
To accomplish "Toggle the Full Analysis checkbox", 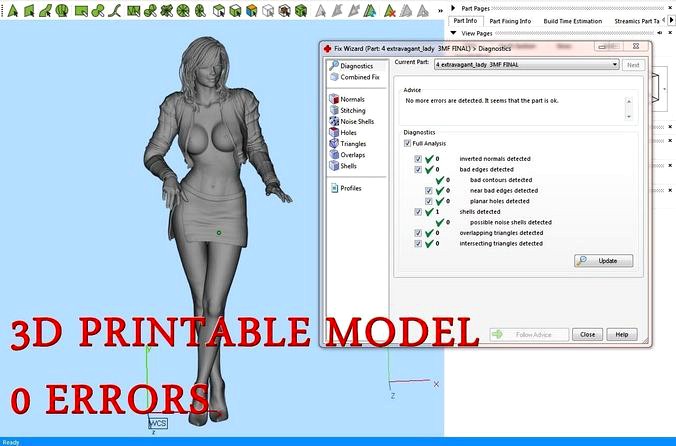I will [x=407, y=143].
